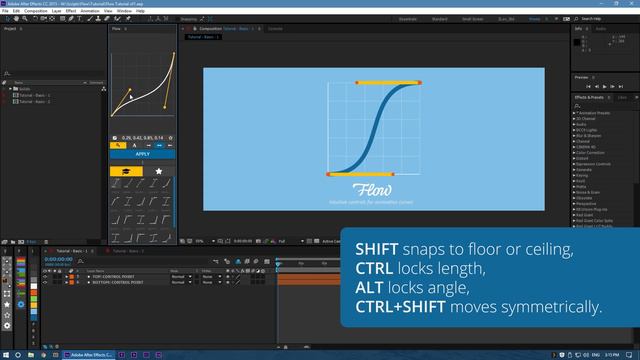Select the Puppet Pin tool
Viewport: 640px width, 360px height.
pyautogui.click(x=128, y=19)
